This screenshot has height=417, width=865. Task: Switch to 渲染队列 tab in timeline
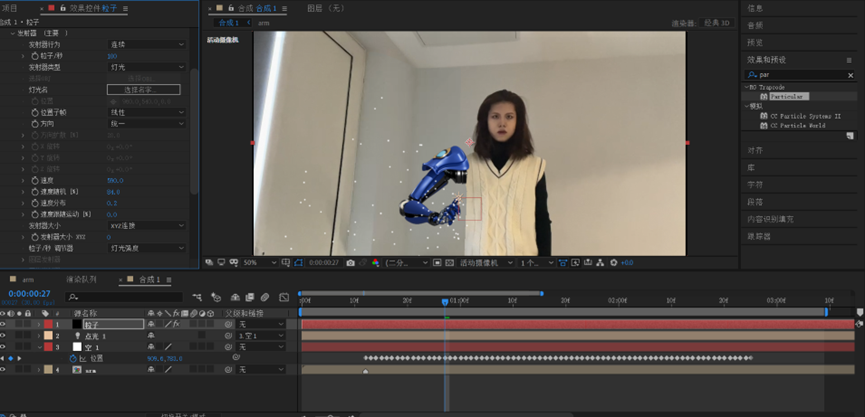pos(81,280)
